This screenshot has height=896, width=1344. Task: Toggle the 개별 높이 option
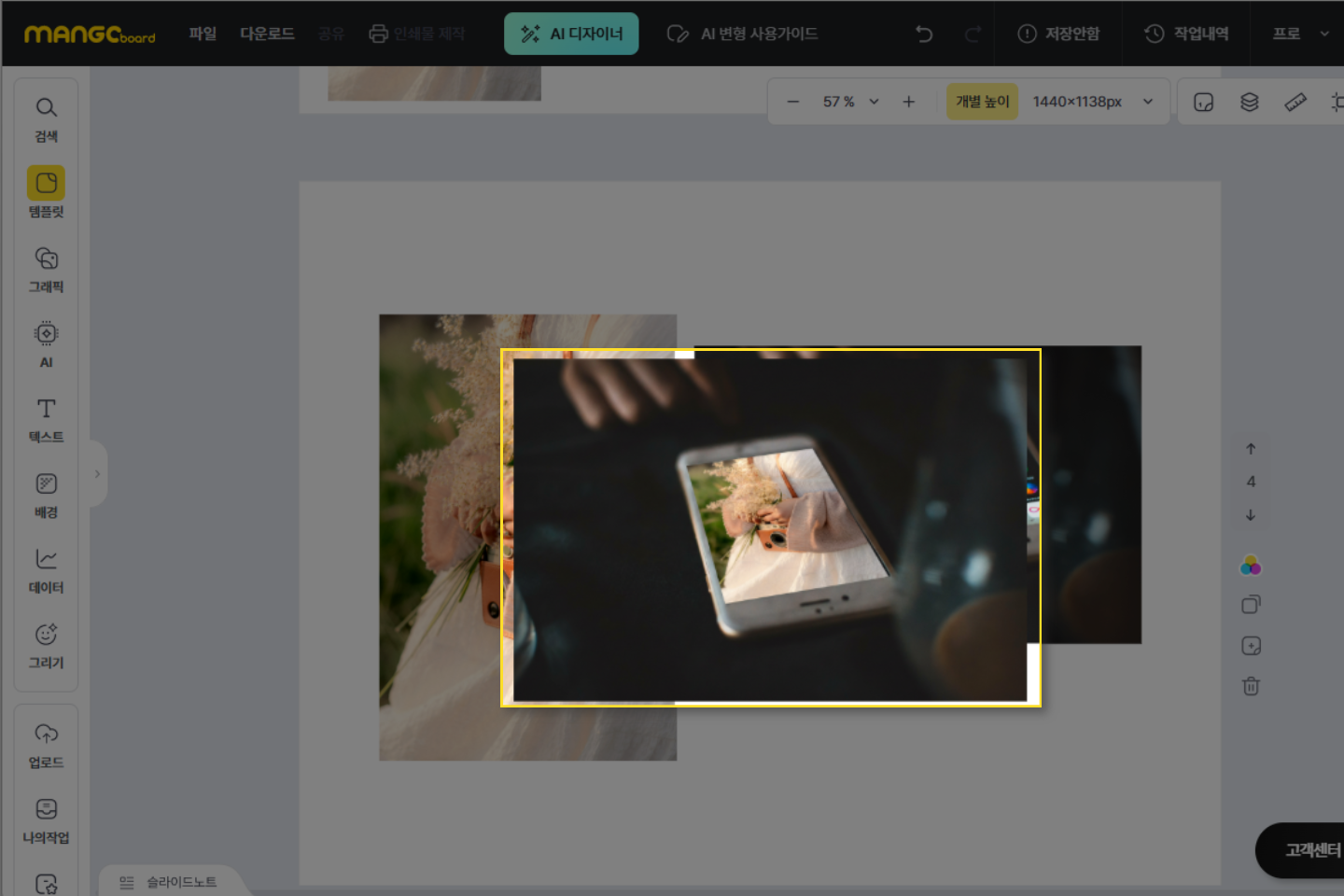(x=982, y=102)
